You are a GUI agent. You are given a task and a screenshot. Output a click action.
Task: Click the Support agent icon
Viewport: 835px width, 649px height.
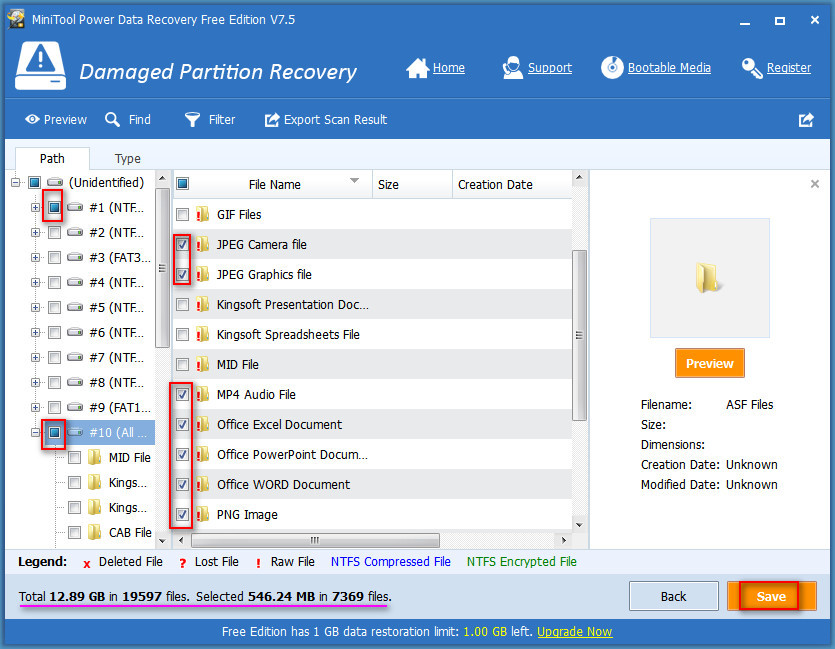[x=513, y=68]
